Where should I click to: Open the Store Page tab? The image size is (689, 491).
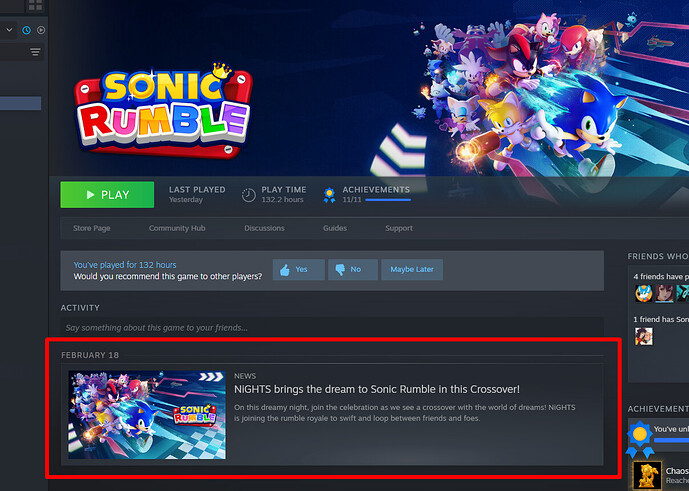[91, 228]
